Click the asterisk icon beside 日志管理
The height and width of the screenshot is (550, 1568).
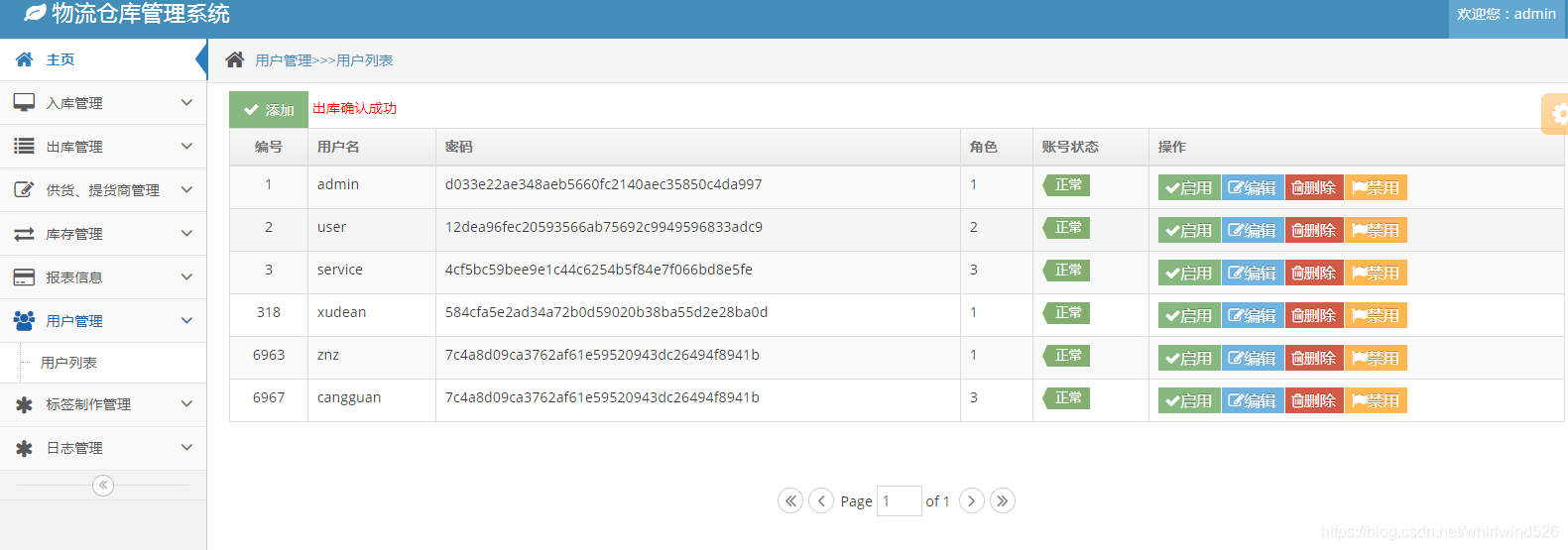[x=24, y=448]
